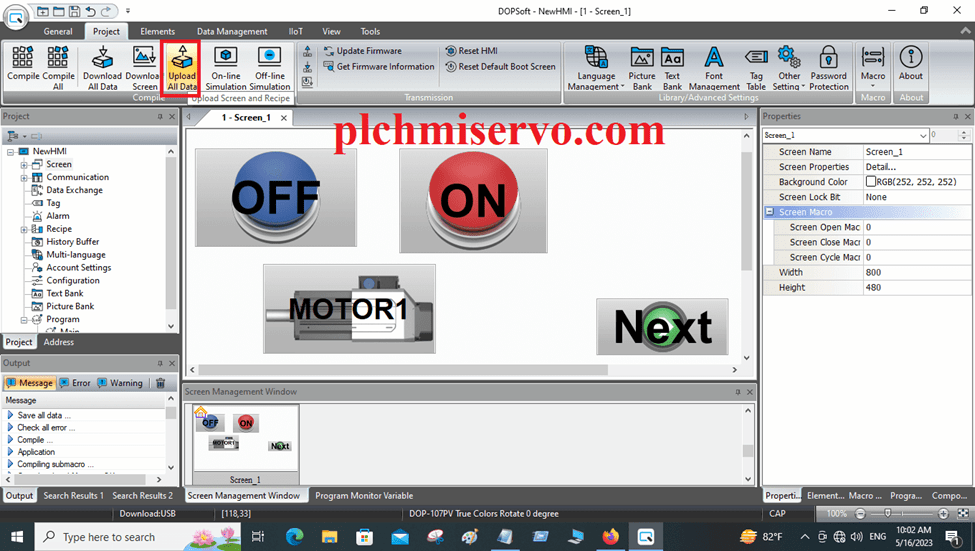Start Off-line Simulation

click(269, 67)
